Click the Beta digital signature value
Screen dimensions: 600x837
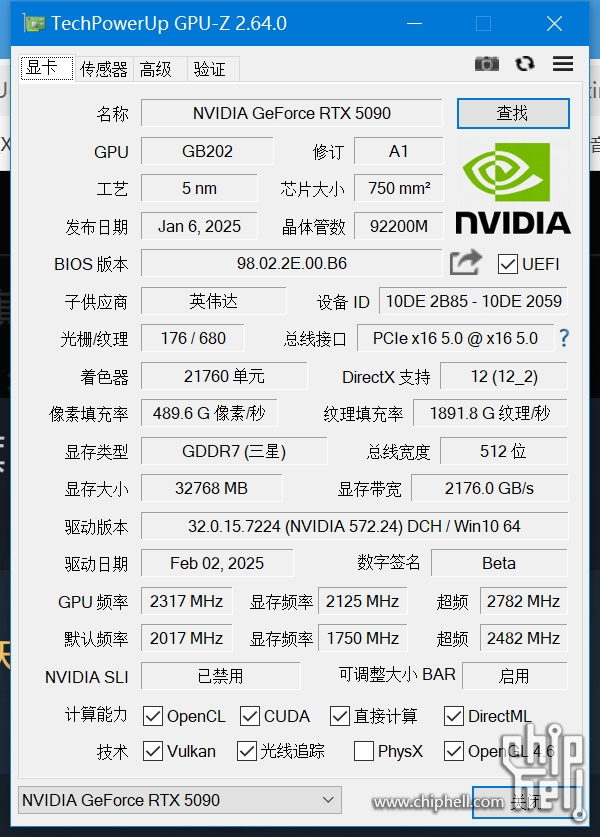point(499,563)
